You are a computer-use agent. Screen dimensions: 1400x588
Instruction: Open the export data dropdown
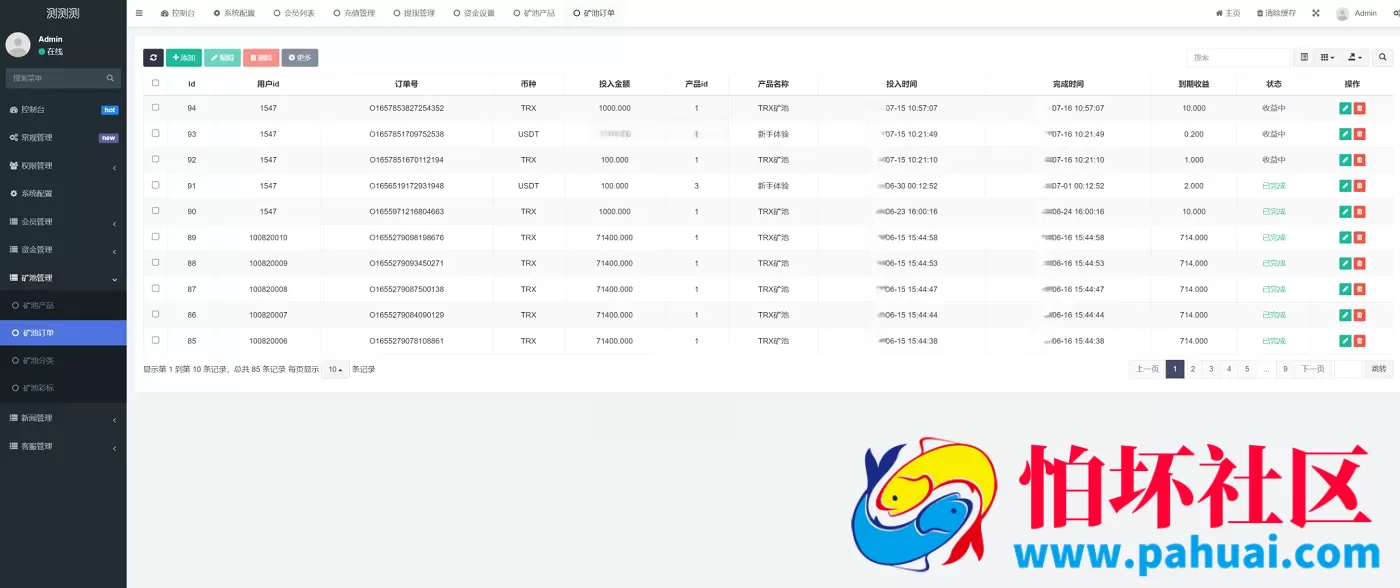[1355, 58]
